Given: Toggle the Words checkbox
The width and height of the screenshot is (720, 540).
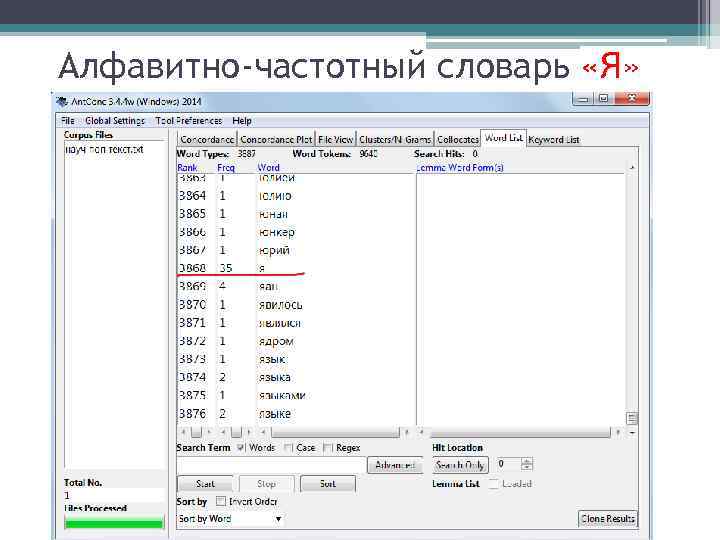Looking at the screenshot, I should [241, 447].
